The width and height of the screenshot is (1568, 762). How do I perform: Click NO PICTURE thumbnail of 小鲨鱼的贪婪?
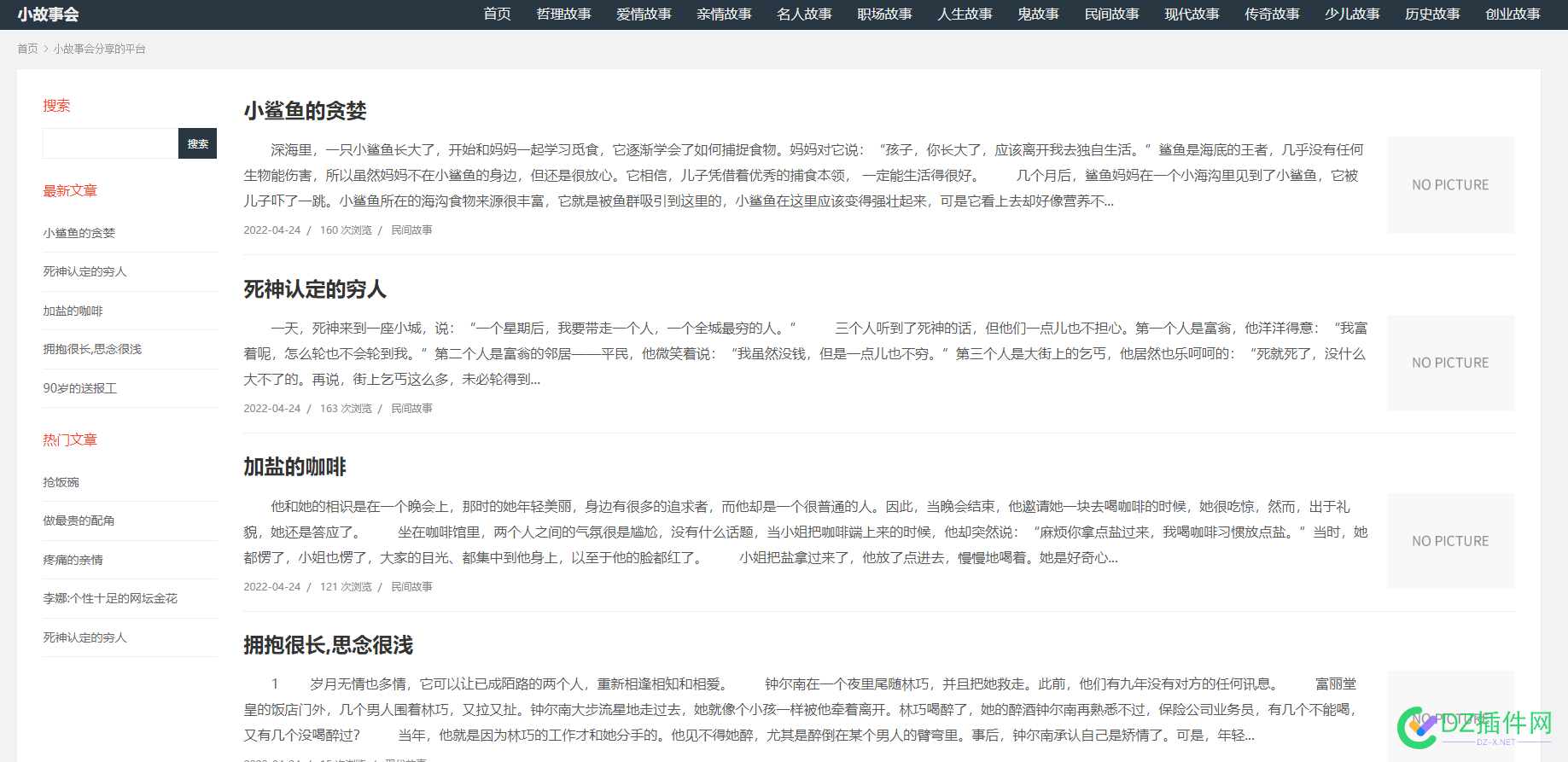tap(1450, 185)
